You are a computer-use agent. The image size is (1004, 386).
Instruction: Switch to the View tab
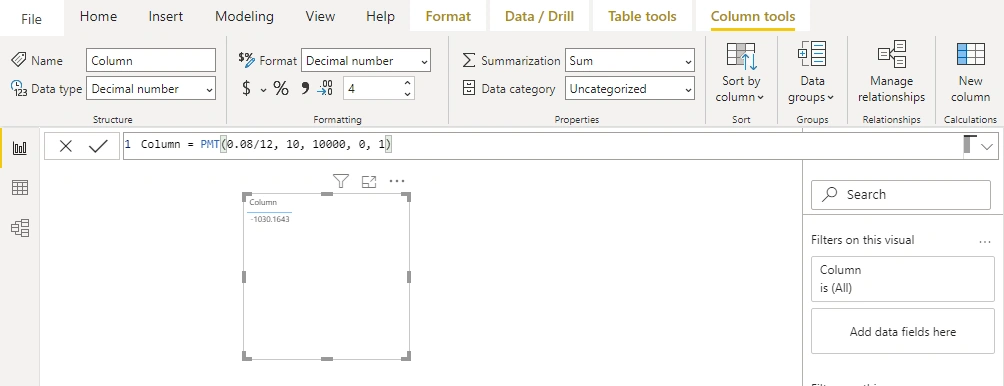(x=320, y=17)
